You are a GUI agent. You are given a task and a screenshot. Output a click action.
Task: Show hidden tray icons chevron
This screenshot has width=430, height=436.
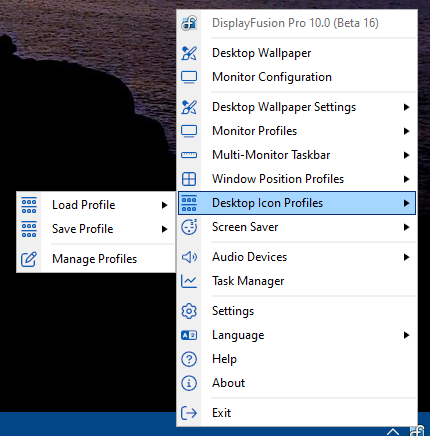point(393,432)
